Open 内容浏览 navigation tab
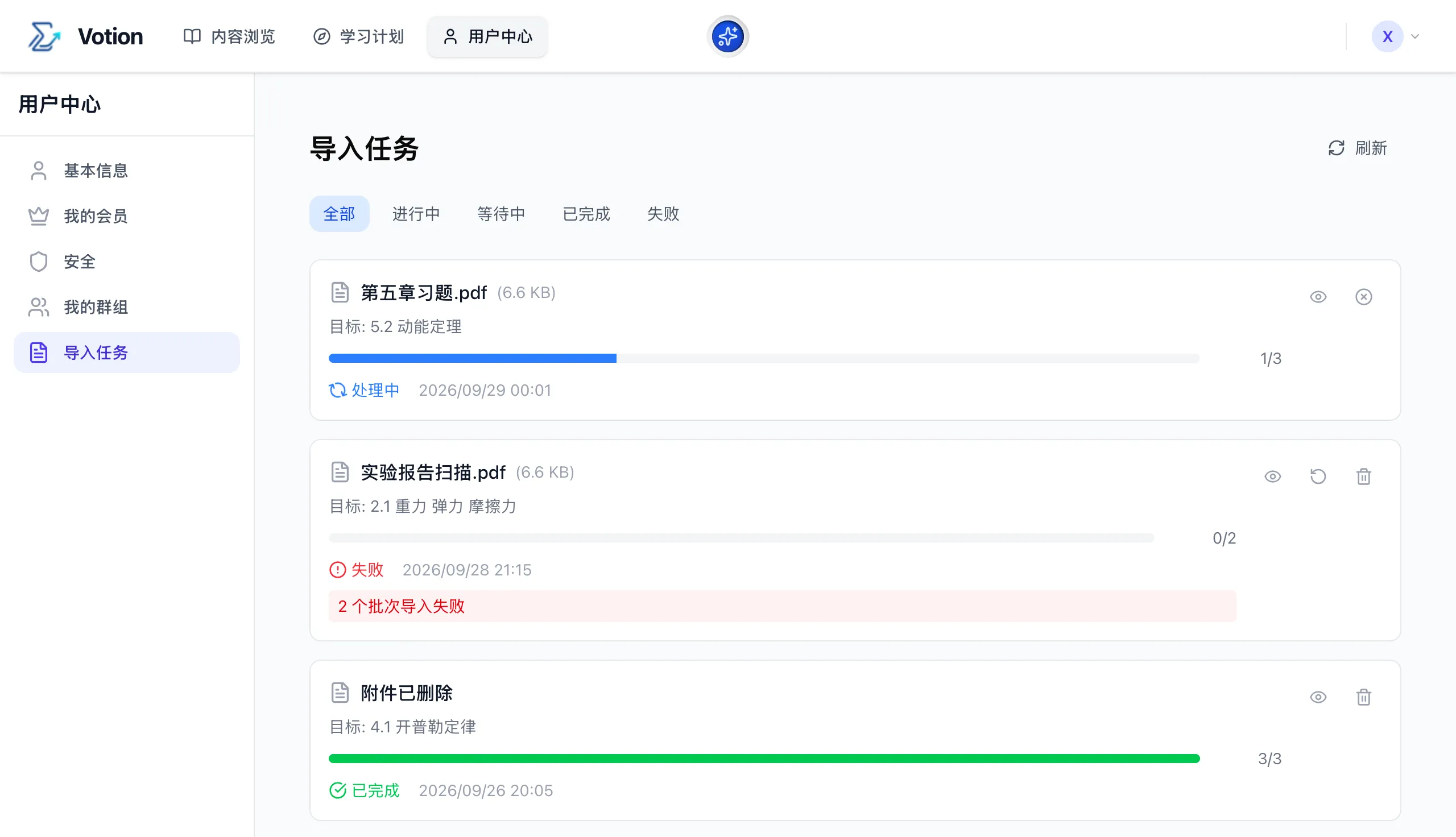This screenshot has height=837, width=1456. coord(229,36)
